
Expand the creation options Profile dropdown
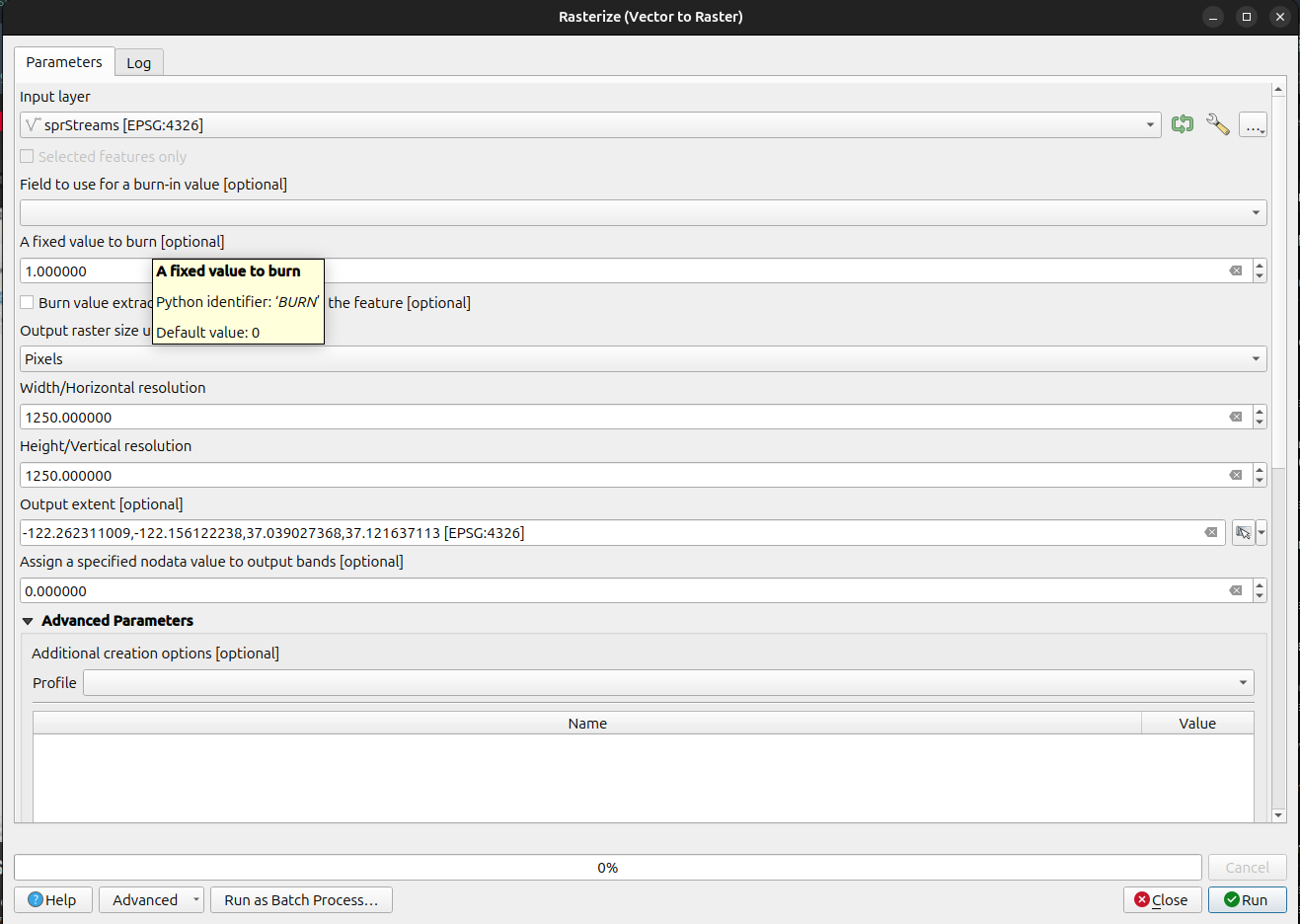pyautogui.click(x=668, y=683)
